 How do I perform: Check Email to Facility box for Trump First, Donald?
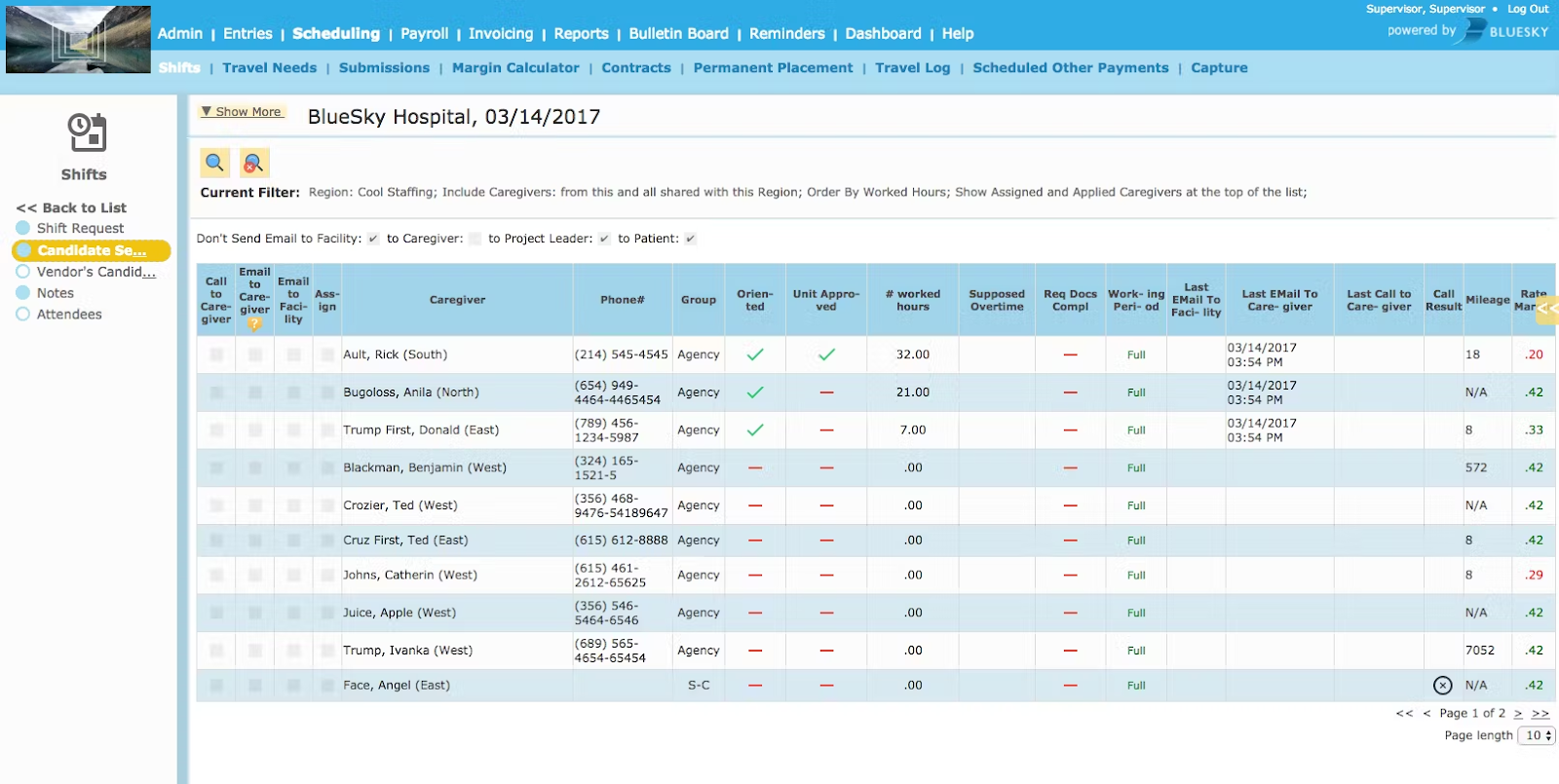tap(293, 429)
